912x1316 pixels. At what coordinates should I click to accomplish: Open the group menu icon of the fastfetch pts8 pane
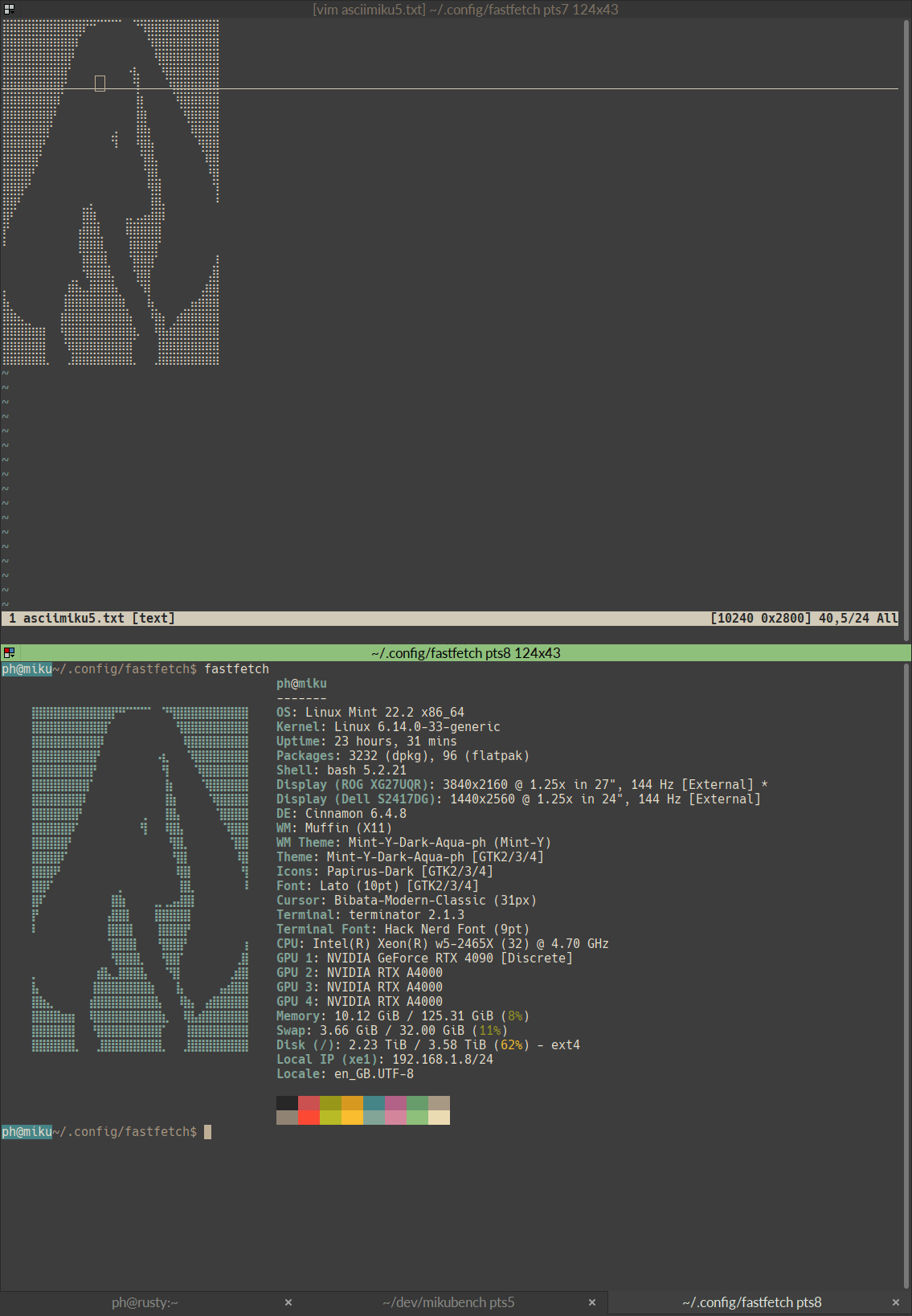9,652
